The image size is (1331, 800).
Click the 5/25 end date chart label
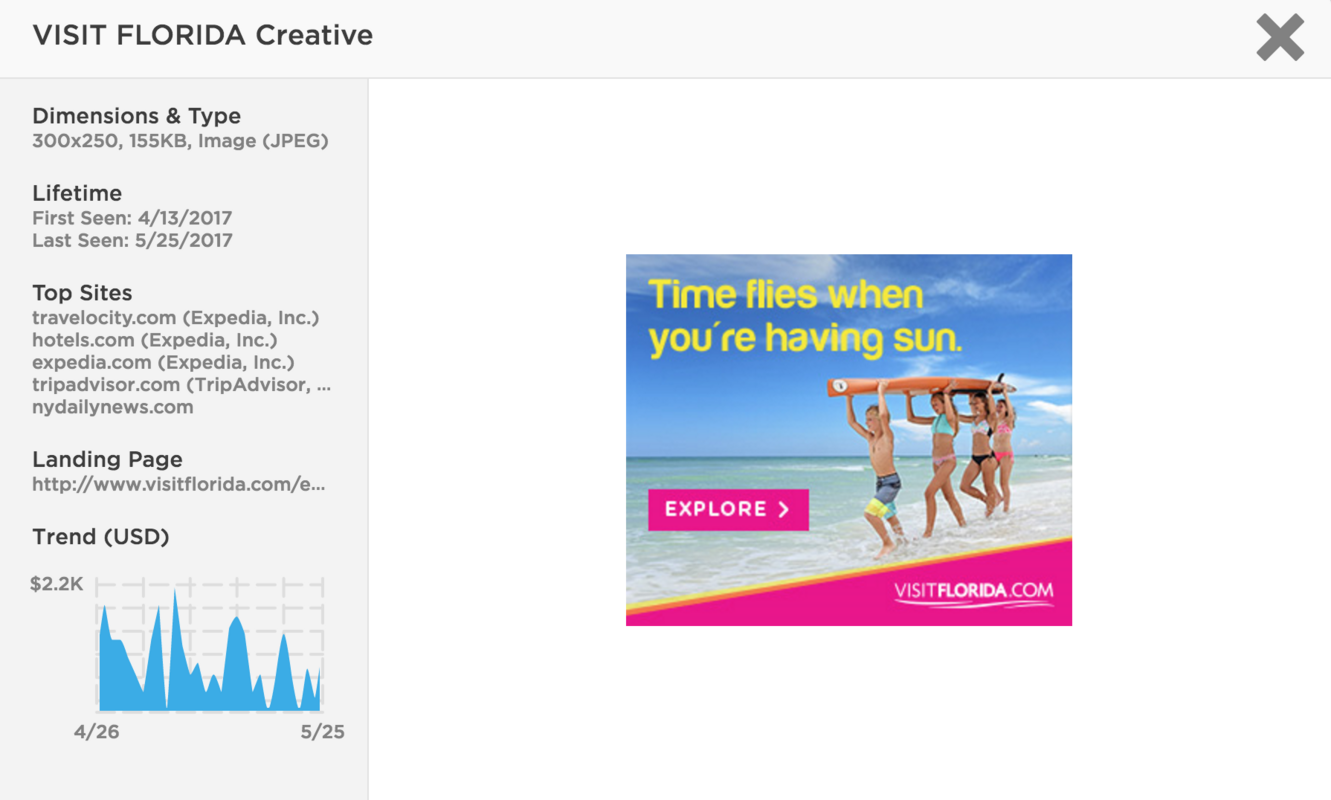tap(322, 732)
